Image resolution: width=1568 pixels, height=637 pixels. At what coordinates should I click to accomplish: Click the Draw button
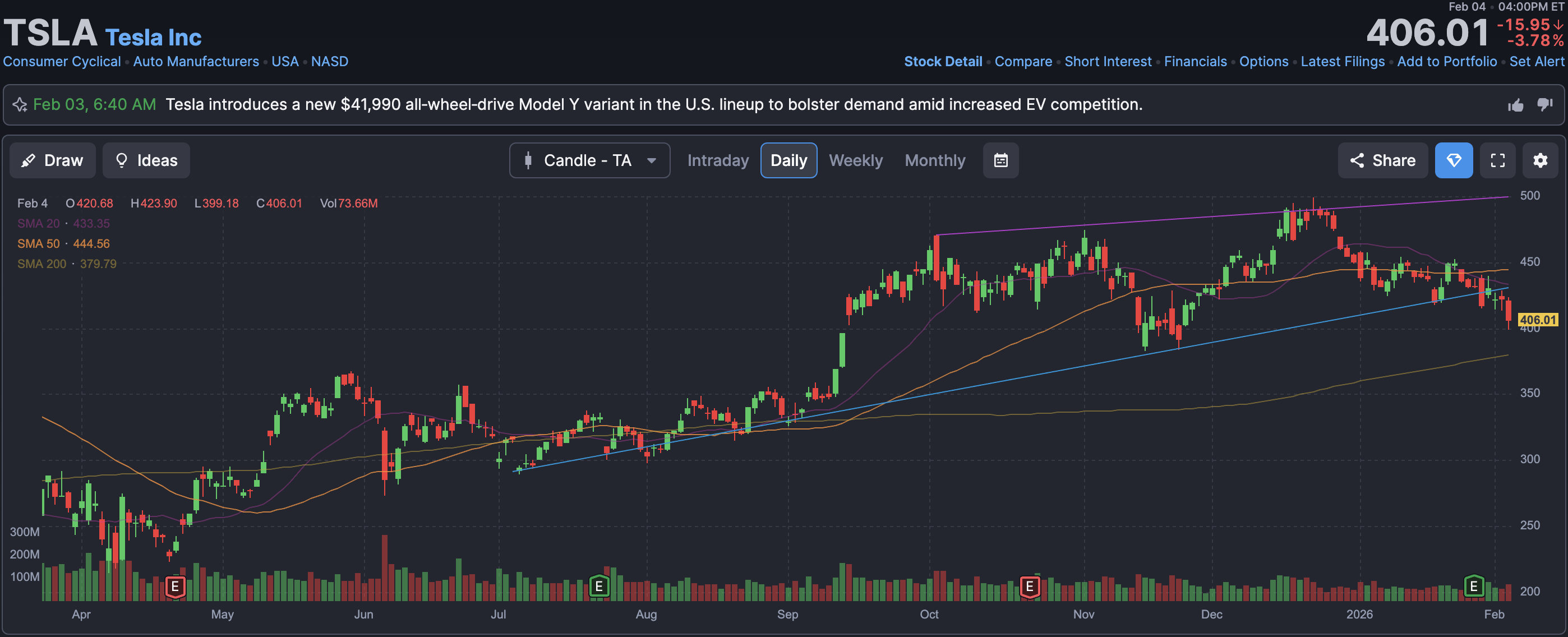(x=52, y=160)
